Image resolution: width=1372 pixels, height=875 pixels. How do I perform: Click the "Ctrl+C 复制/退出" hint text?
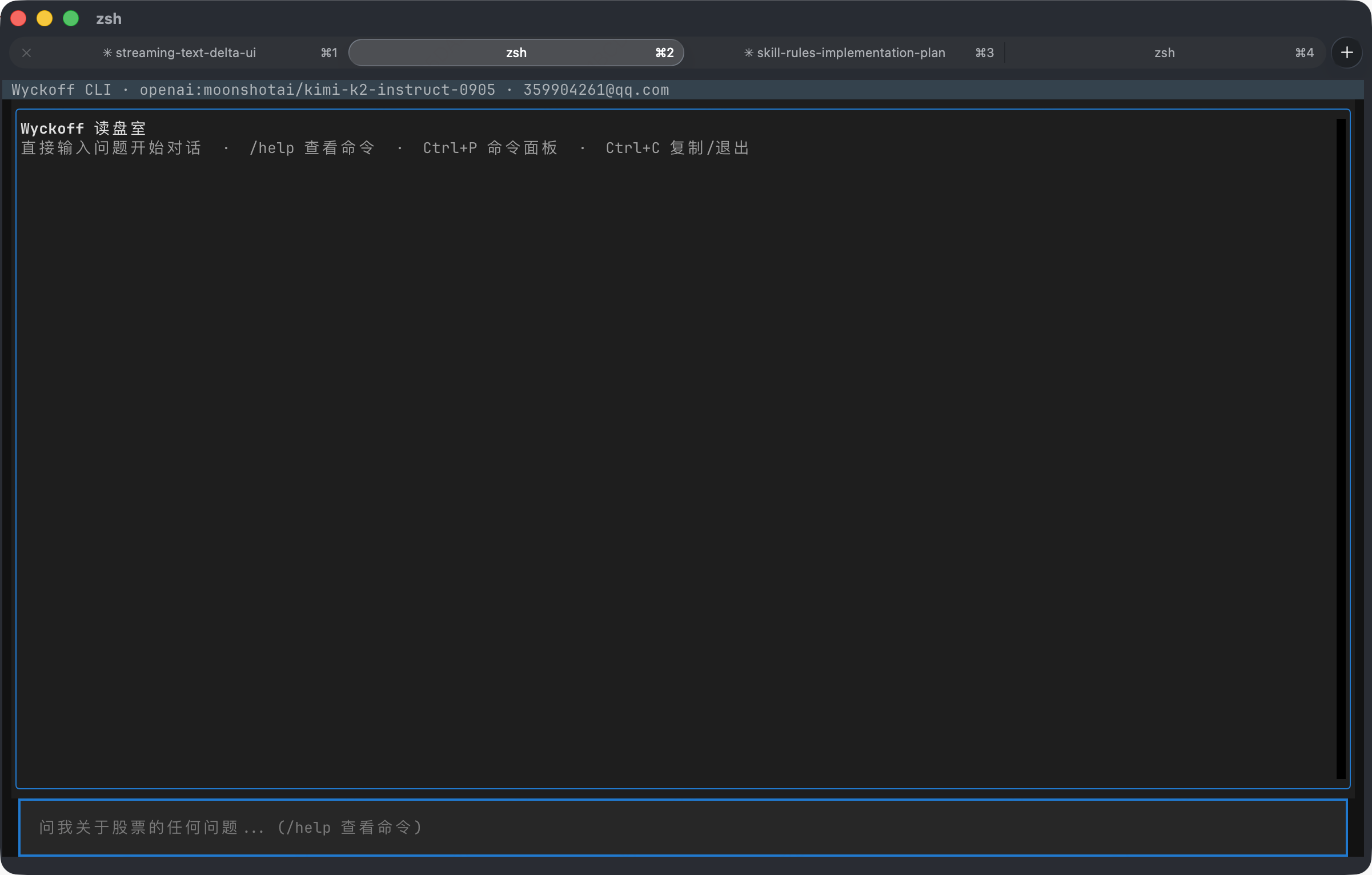677,148
